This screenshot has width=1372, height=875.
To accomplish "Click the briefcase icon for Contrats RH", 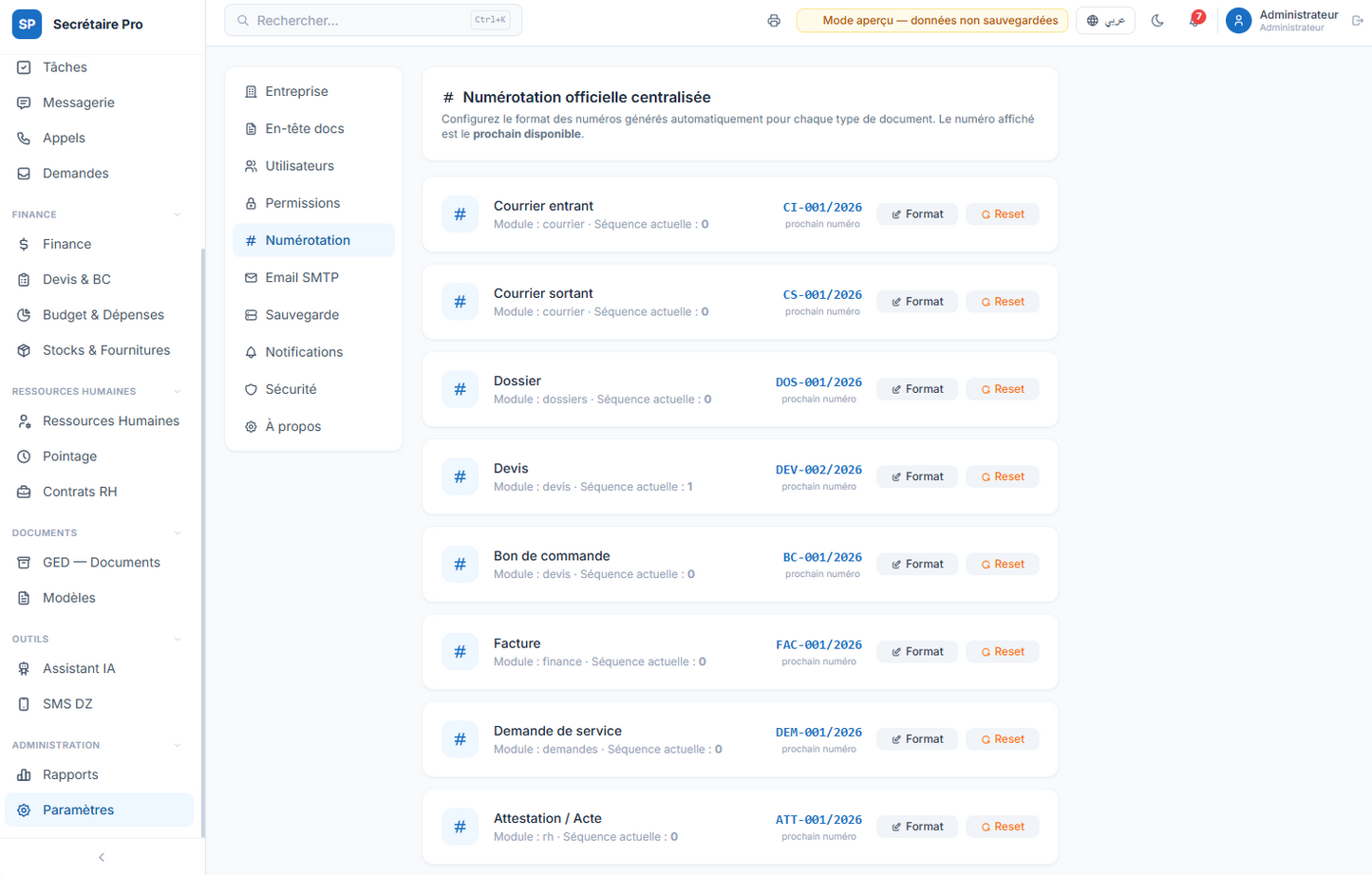I will point(24,492).
